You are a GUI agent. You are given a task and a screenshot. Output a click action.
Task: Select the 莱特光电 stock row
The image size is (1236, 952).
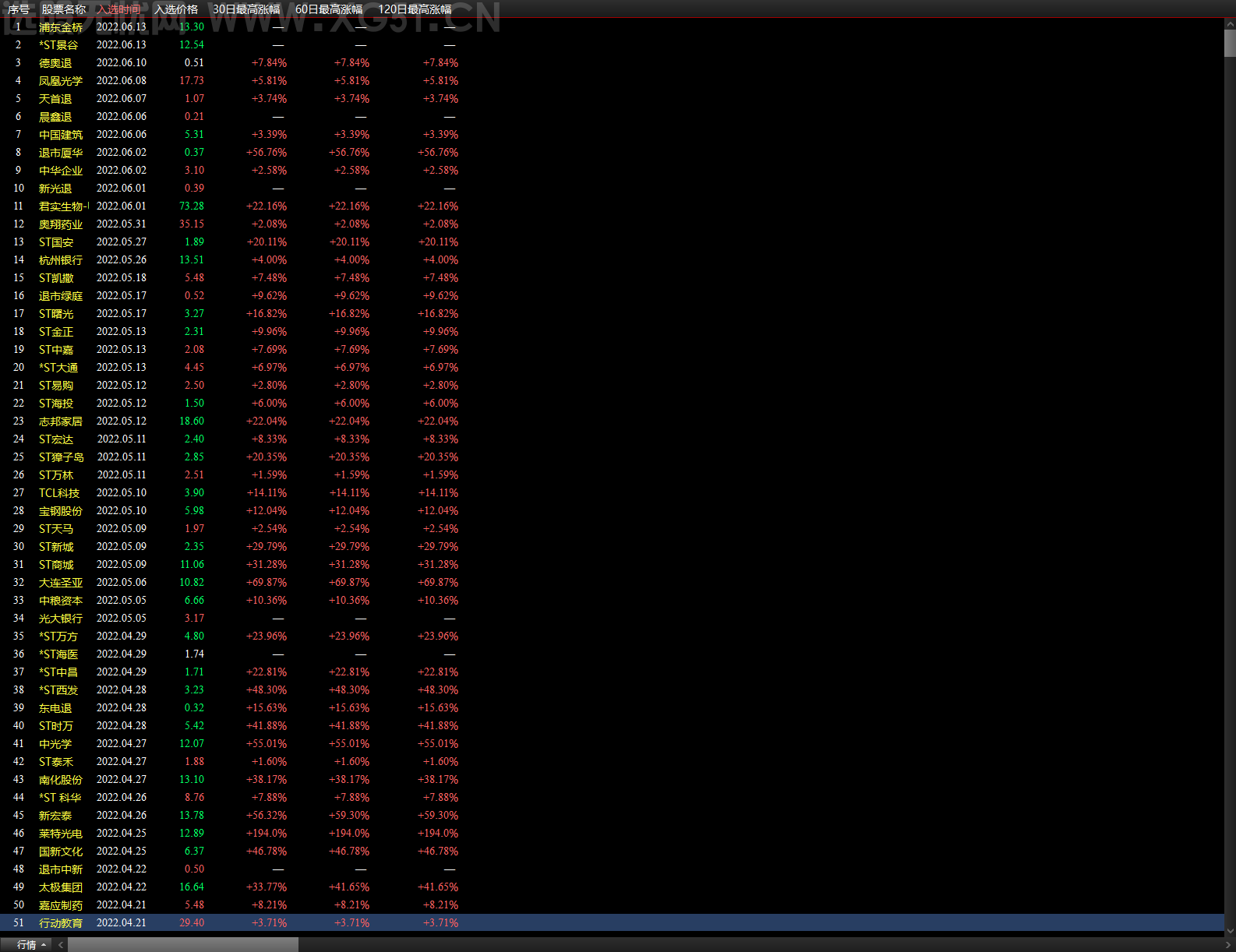tap(612, 834)
